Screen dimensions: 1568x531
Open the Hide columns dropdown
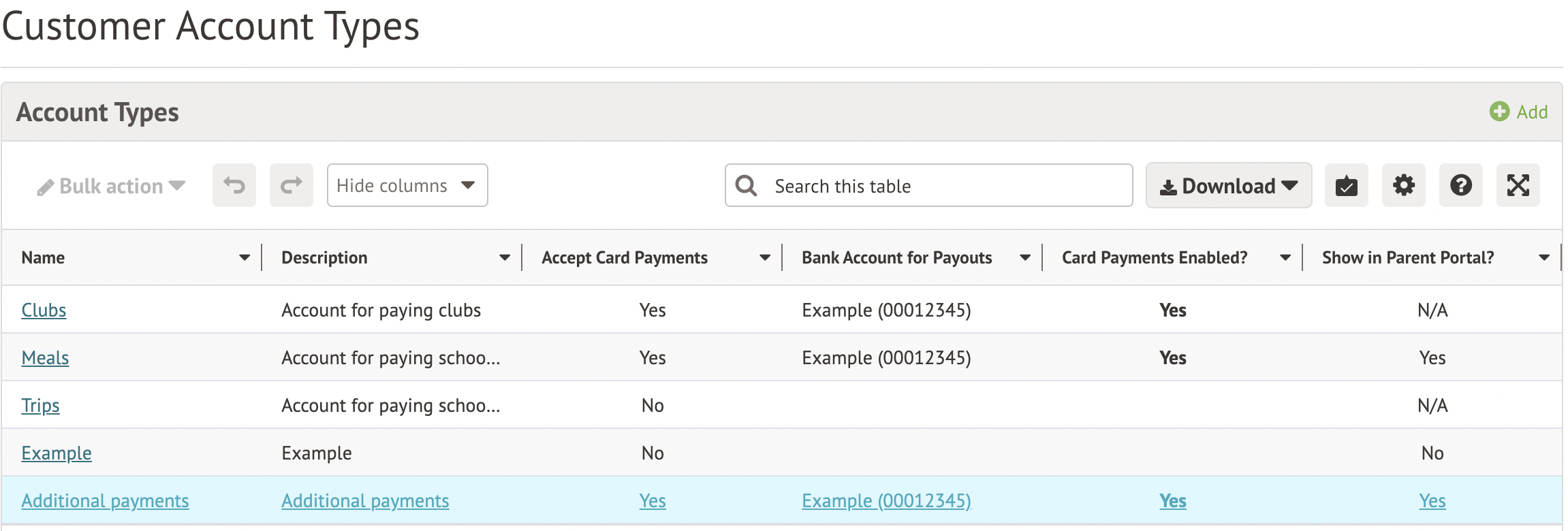coord(407,185)
